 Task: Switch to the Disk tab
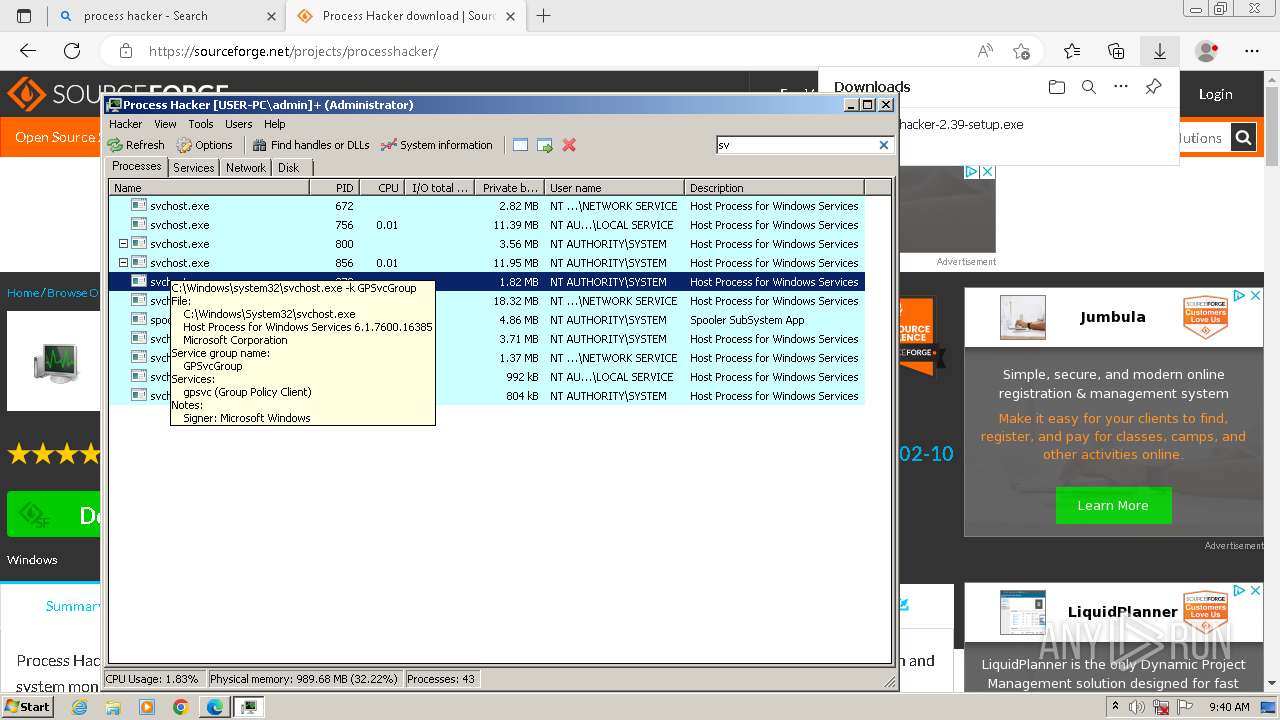tap(289, 168)
